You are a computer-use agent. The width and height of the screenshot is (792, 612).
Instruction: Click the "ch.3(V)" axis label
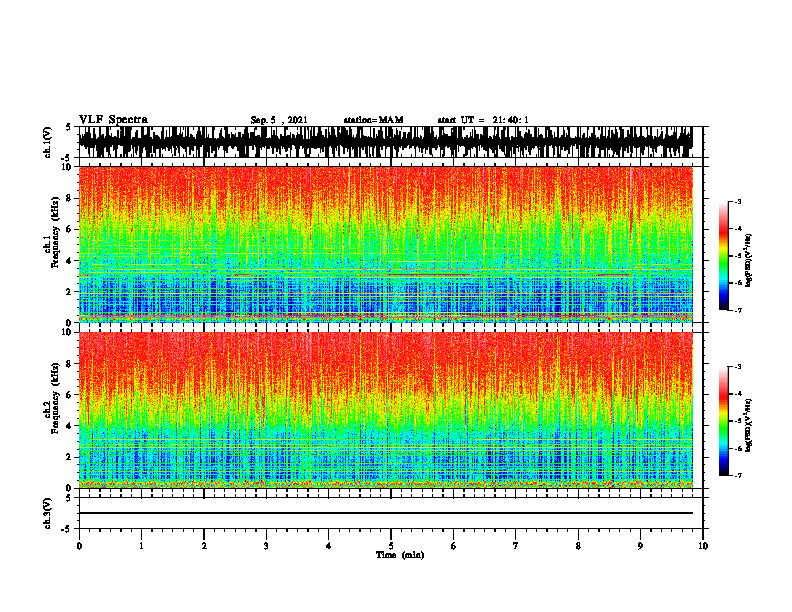[x=48, y=513]
